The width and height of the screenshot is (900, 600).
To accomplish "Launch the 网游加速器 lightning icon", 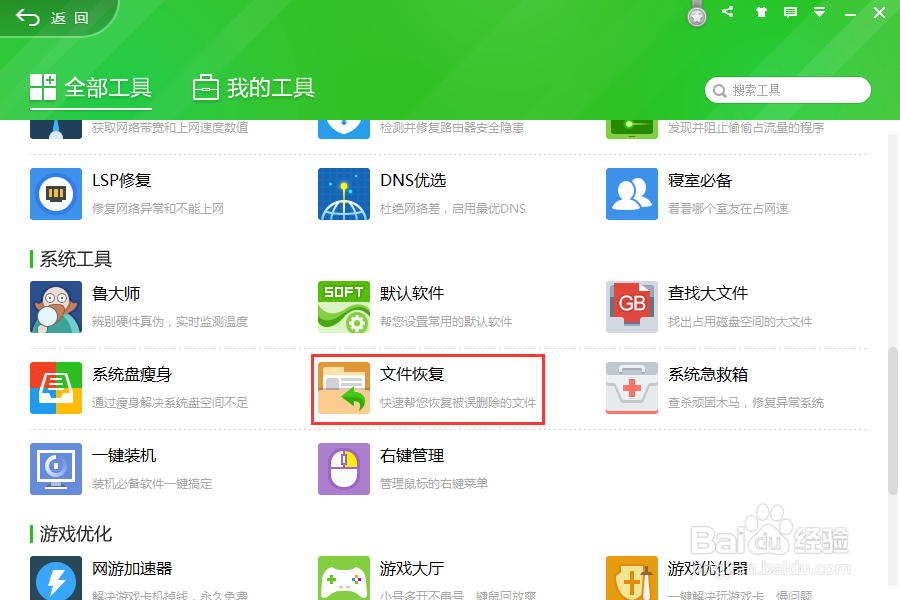I will point(56,578).
